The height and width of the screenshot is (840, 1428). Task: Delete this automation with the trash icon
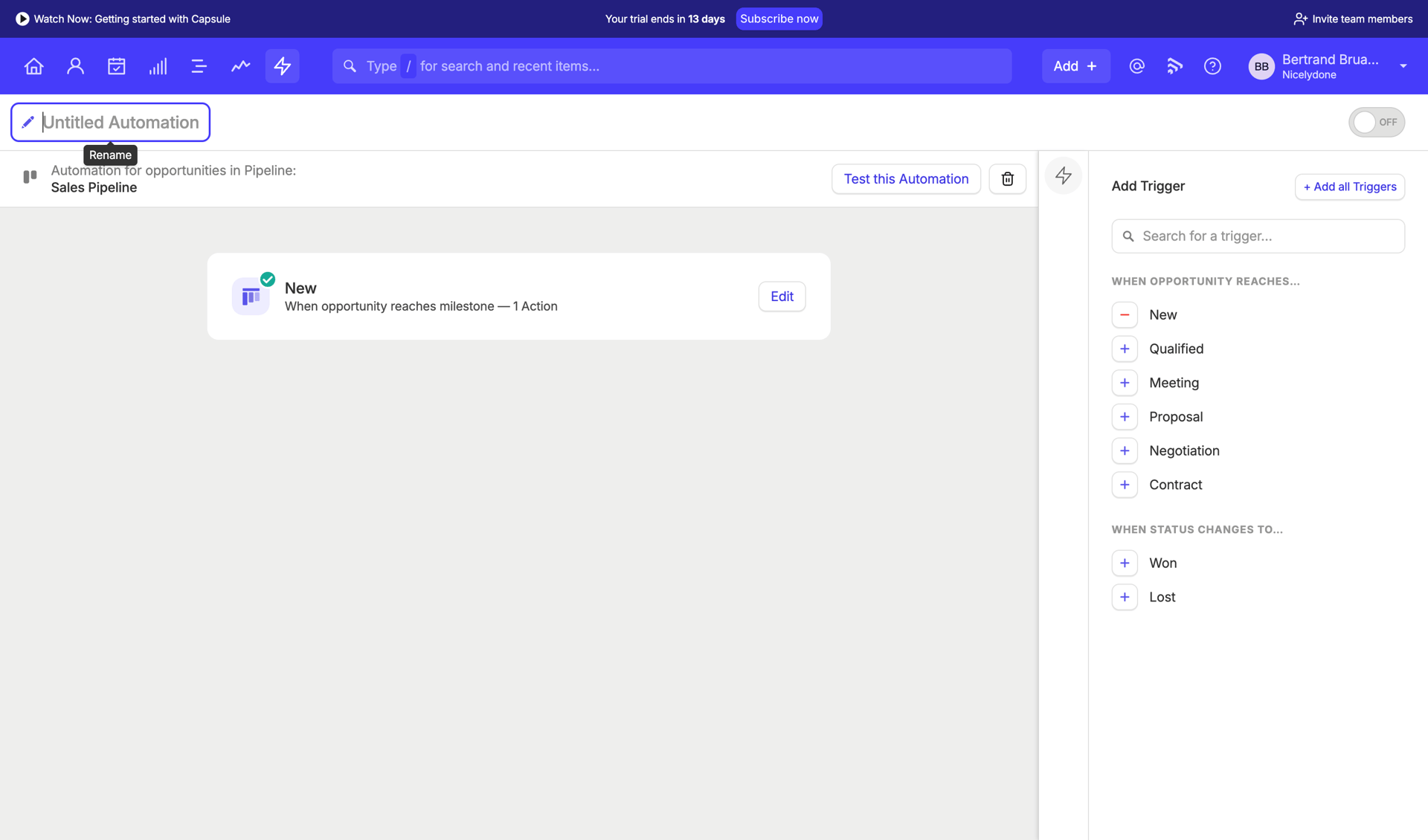1007,178
